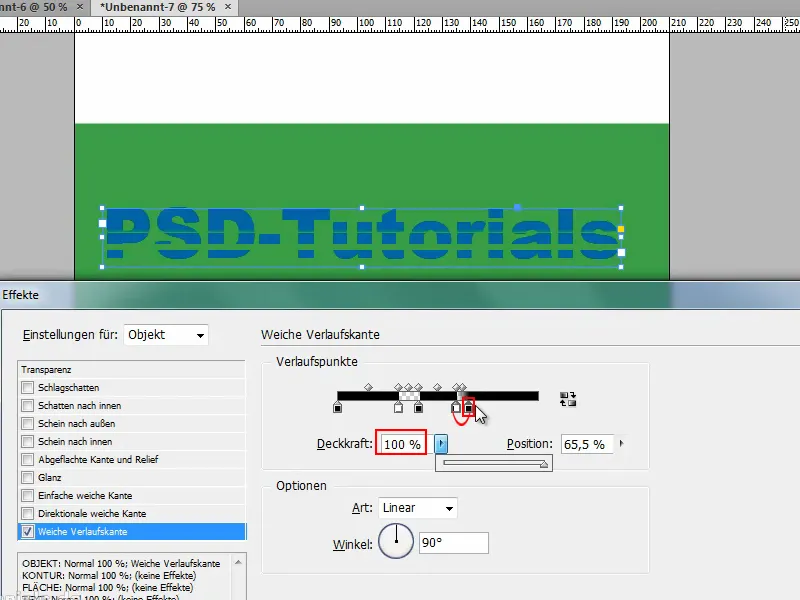
Task: Enable the Schatten nach innen checkbox
Action: pos(28,406)
